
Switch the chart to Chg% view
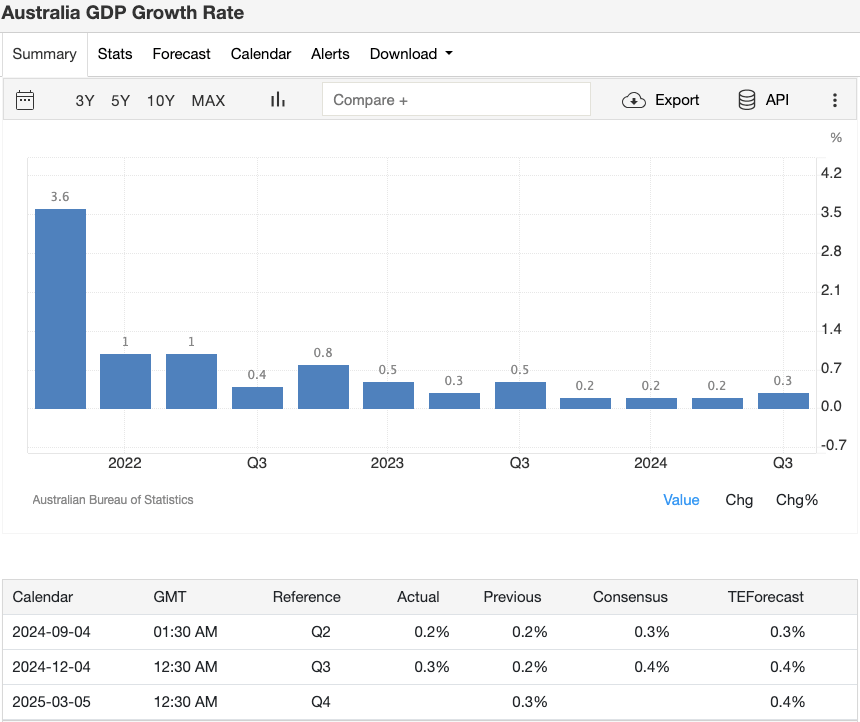click(x=796, y=500)
